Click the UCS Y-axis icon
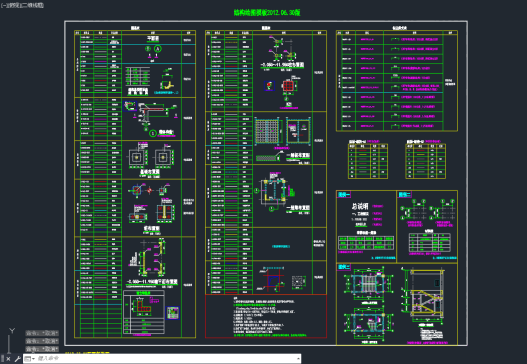This screenshot has height=364, width=527. [x=11, y=331]
